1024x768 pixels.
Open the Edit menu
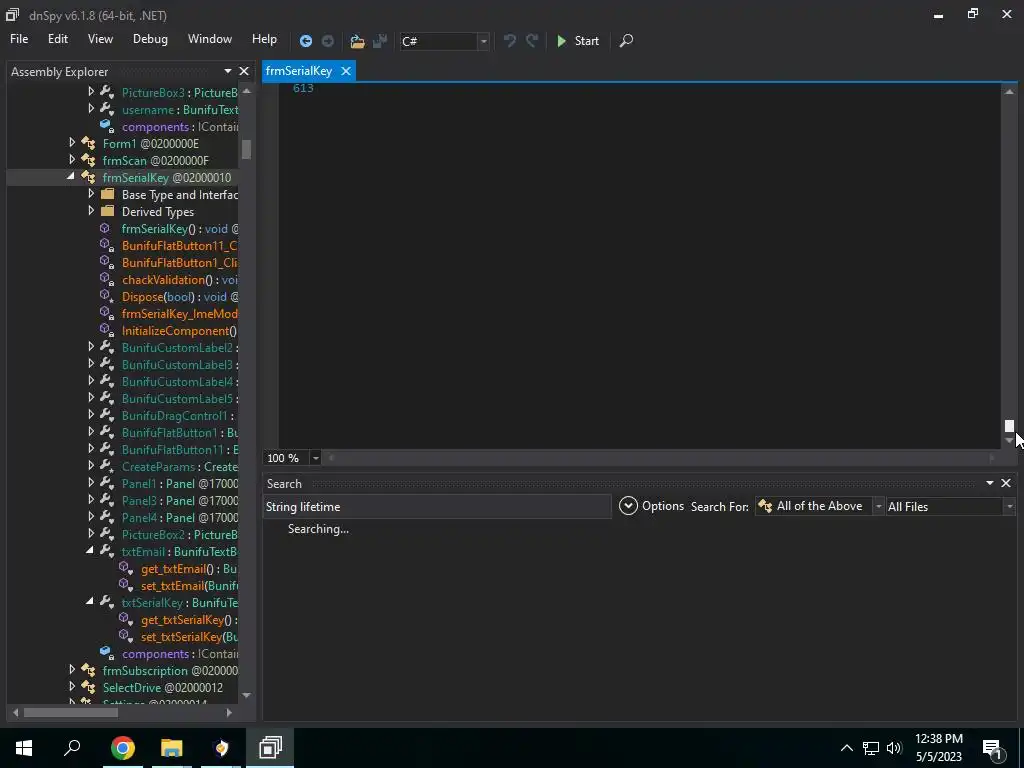pos(57,39)
